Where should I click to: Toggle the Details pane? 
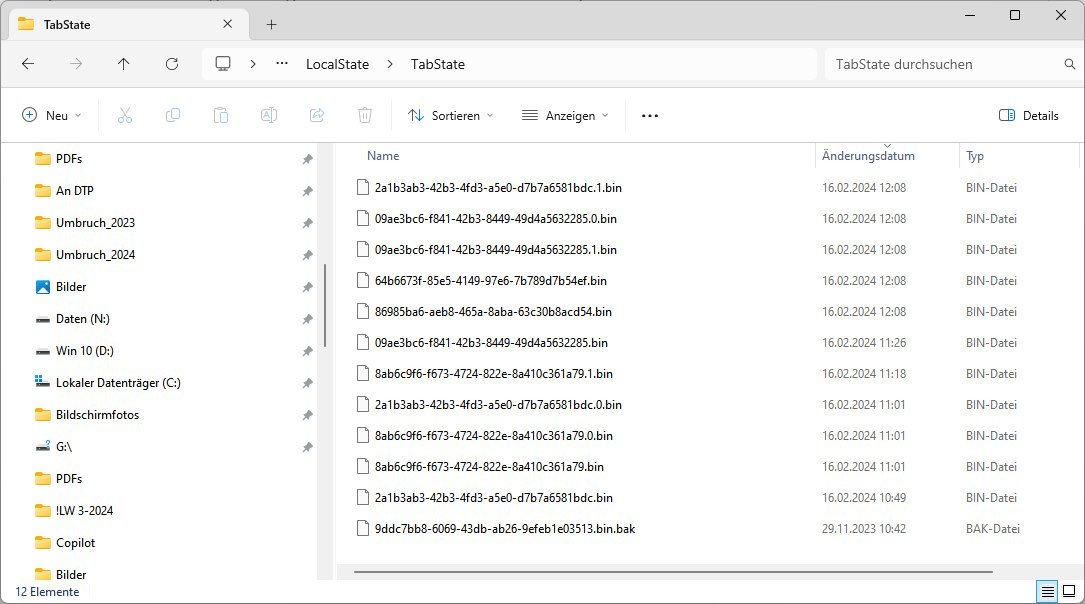click(x=1029, y=115)
